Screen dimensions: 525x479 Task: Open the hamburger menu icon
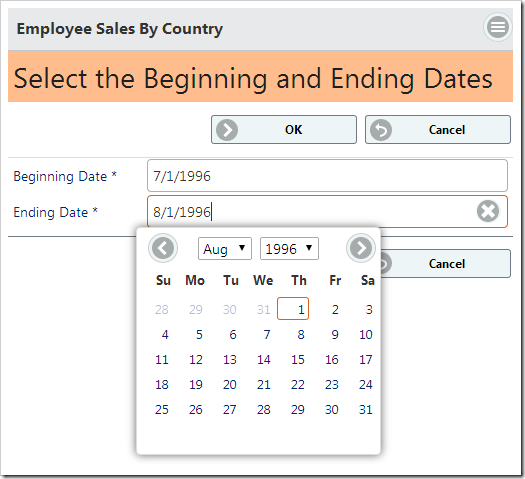coord(498,27)
